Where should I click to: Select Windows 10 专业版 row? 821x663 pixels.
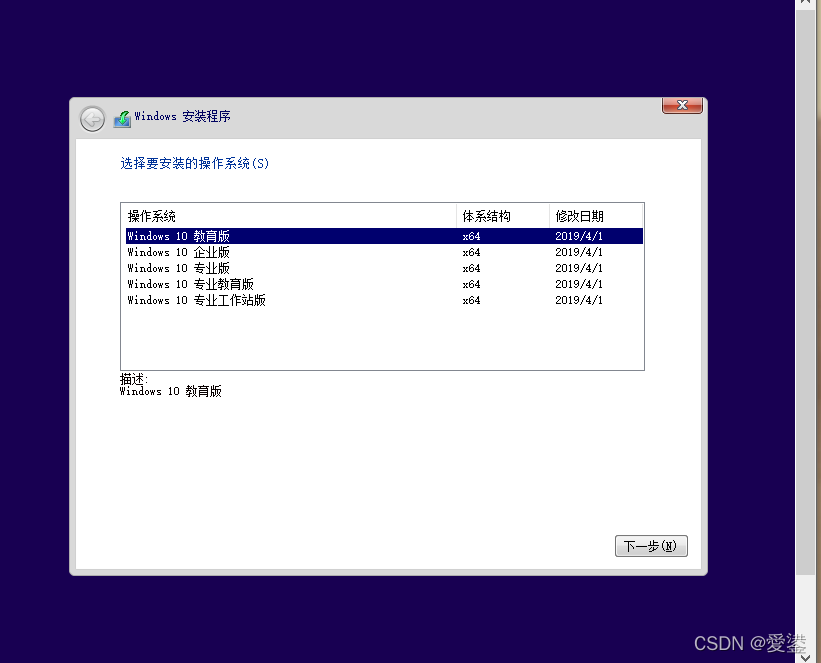[384, 268]
